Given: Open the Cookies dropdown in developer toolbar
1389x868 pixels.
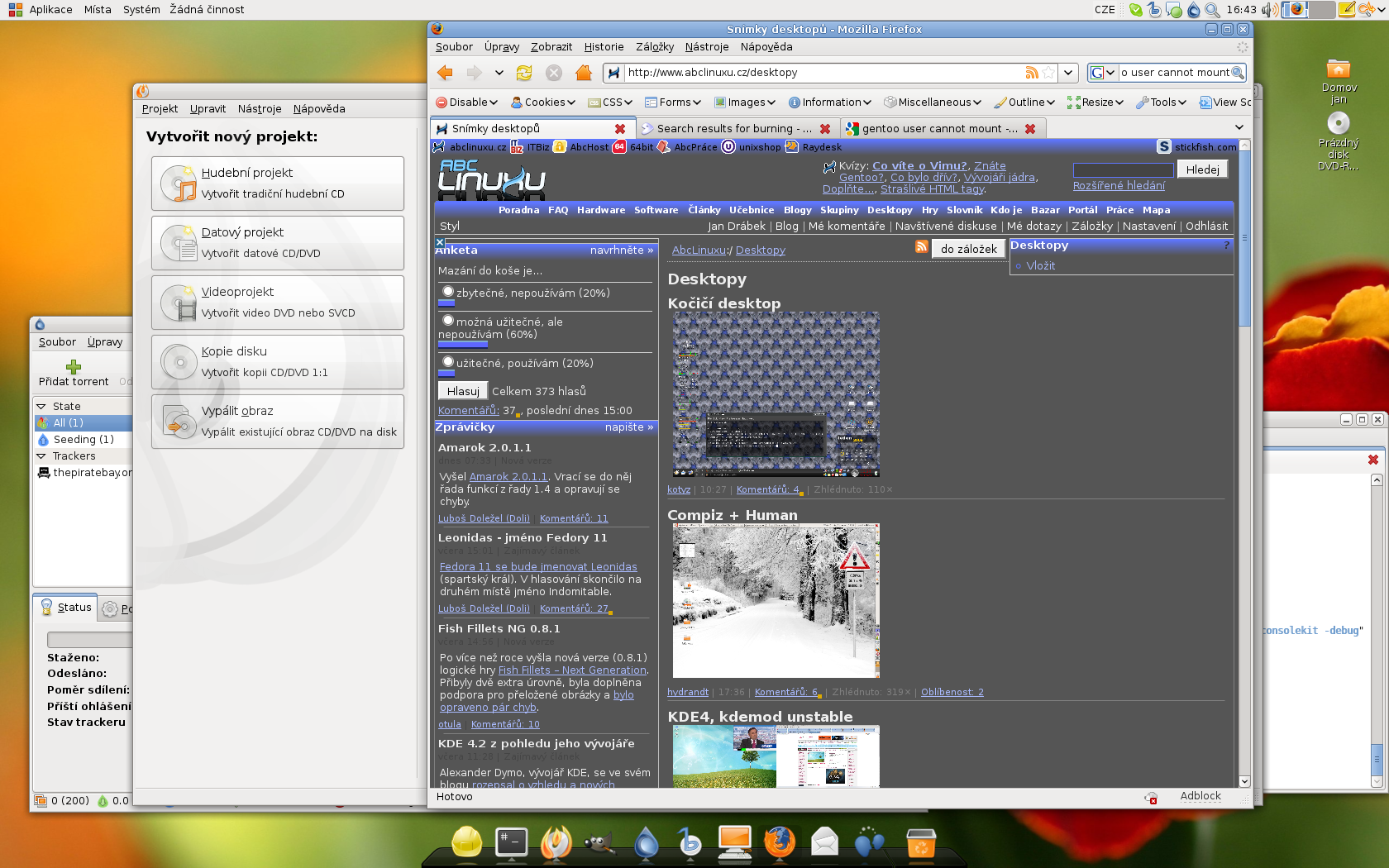Looking at the screenshot, I should click(x=543, y=103).
